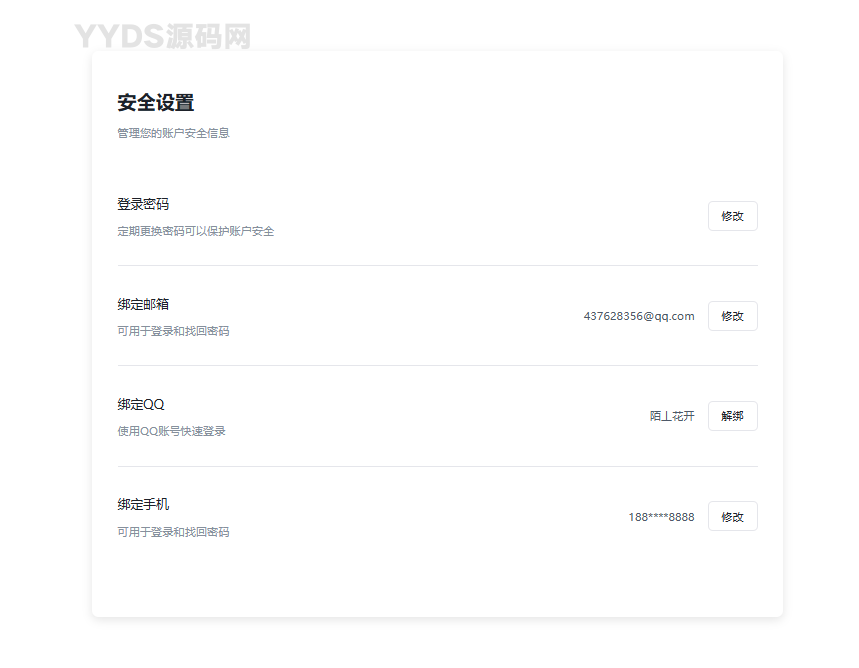The image size is (859, 668).
Task: Click the QQ nickname 陌上花开
Action: click(x=671, y=414)
